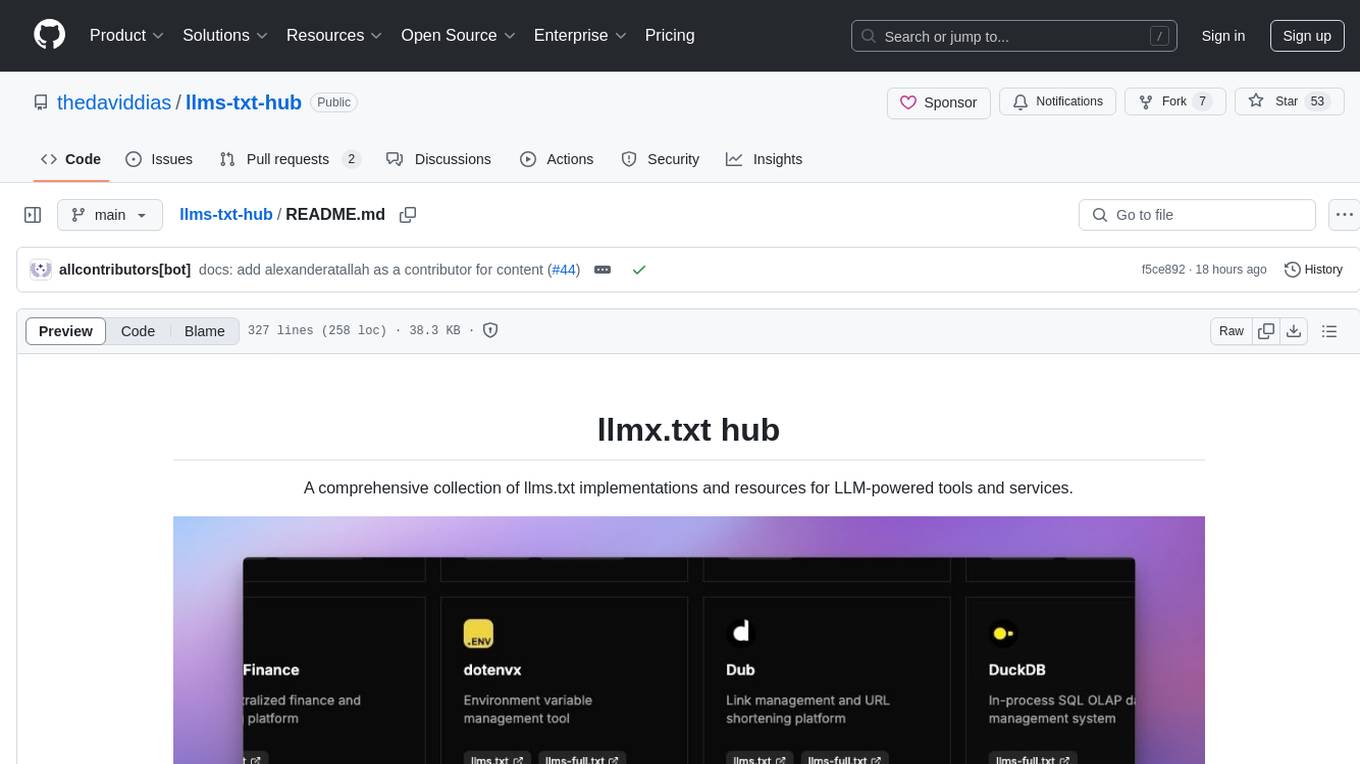The width and height of the screenshot is (1360, 764).
Task: View commit check status checkmark
Action: click(639, 270)
